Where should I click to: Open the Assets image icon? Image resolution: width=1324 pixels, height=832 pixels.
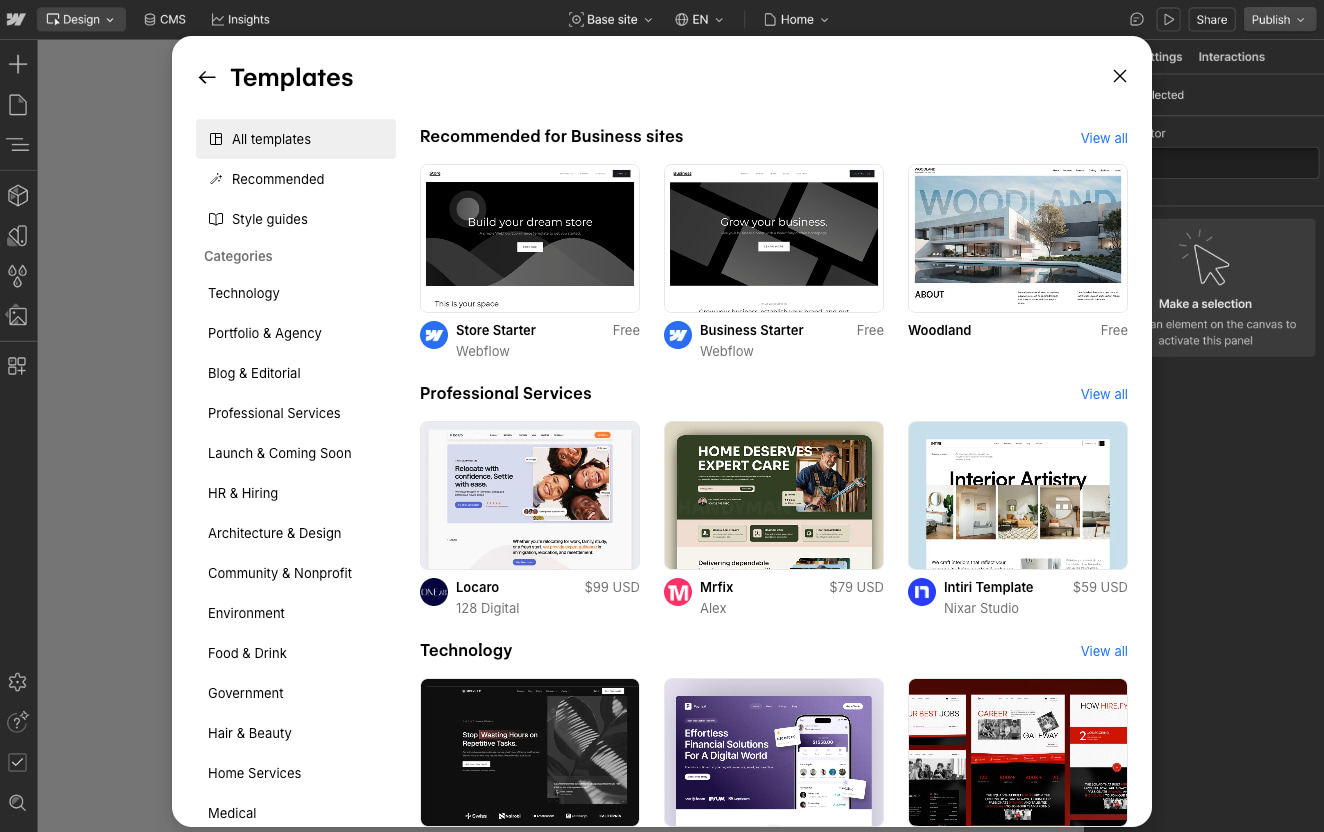click(x=17, y=316)
